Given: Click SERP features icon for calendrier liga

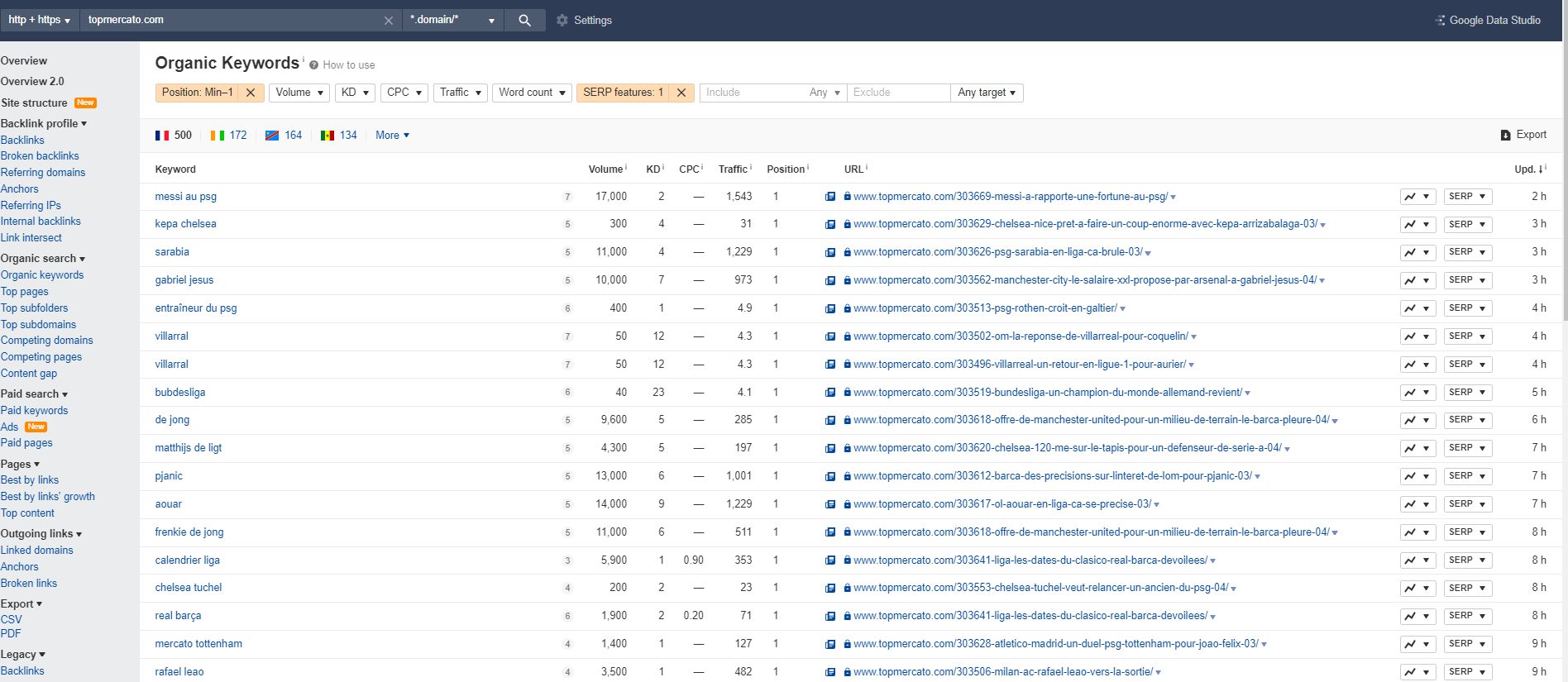Looking at the screenshot, I should coord(830,560).
